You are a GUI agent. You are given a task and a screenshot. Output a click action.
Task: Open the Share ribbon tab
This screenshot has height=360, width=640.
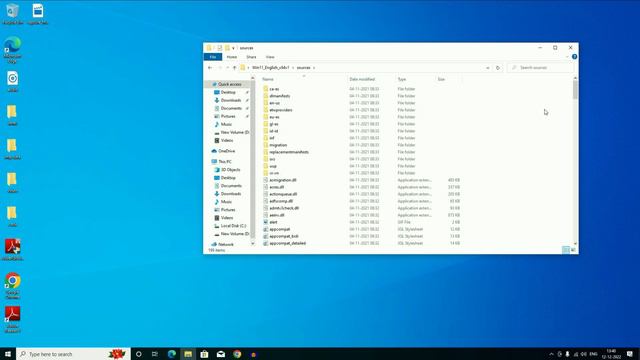pos(251,57)
